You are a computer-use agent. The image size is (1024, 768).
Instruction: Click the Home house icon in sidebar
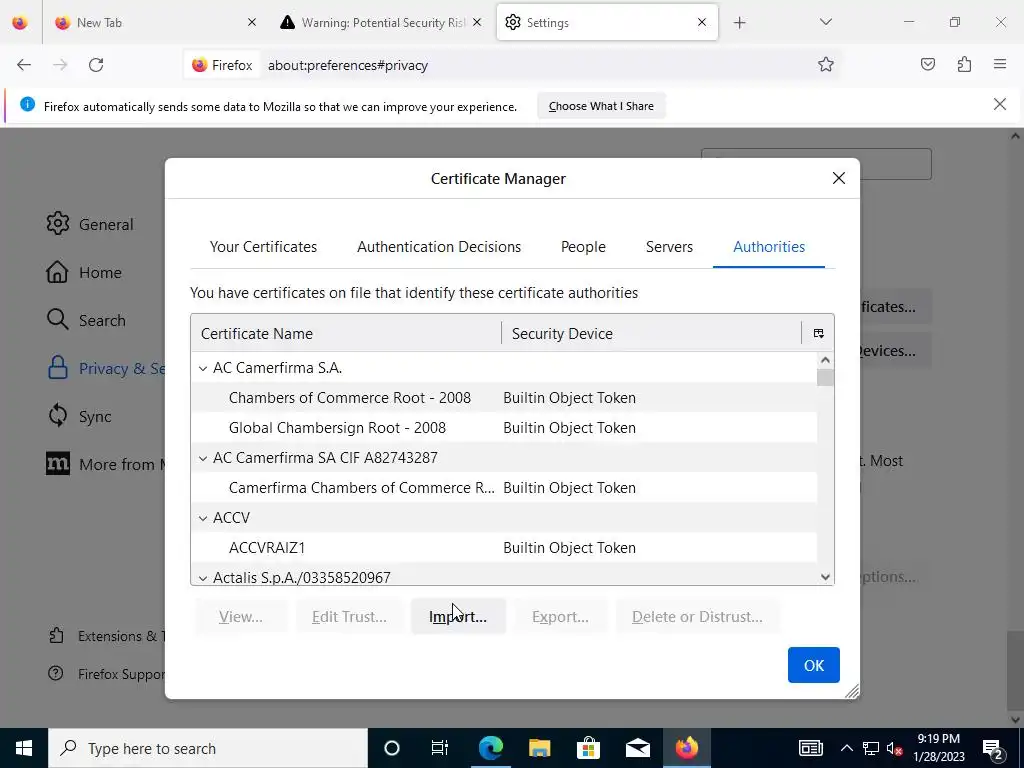pyautogui.click(x=57, y=272)
